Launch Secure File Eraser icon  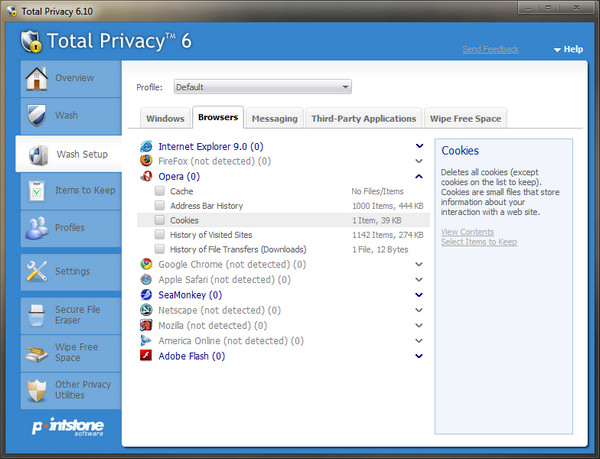click(x=36, y=316)
